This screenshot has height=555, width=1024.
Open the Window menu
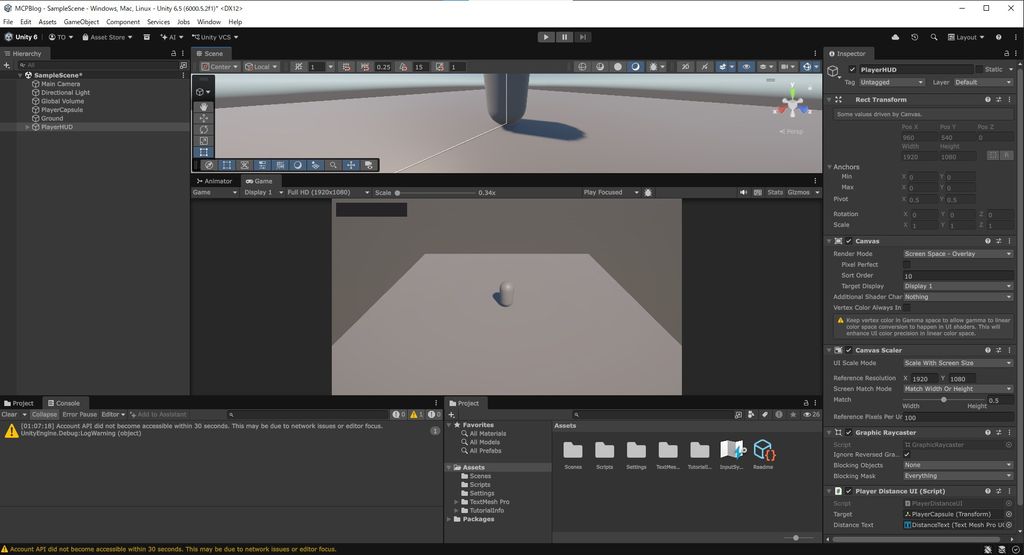tap(209, 22)
